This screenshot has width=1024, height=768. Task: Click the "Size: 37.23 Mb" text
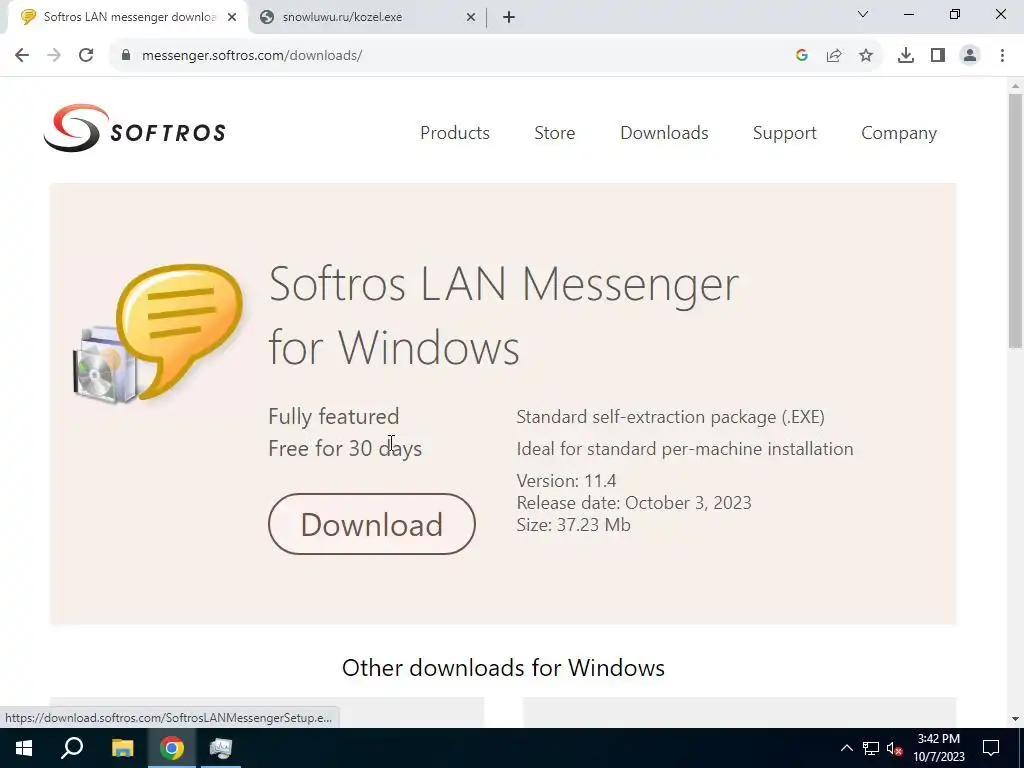tap(573, 525)
